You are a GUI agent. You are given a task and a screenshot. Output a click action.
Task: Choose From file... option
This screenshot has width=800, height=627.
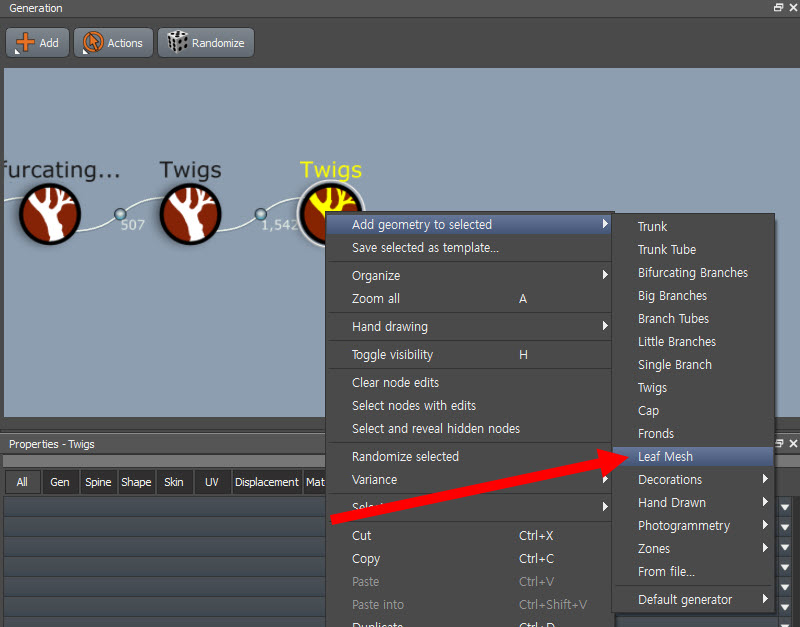click(694, 571)
